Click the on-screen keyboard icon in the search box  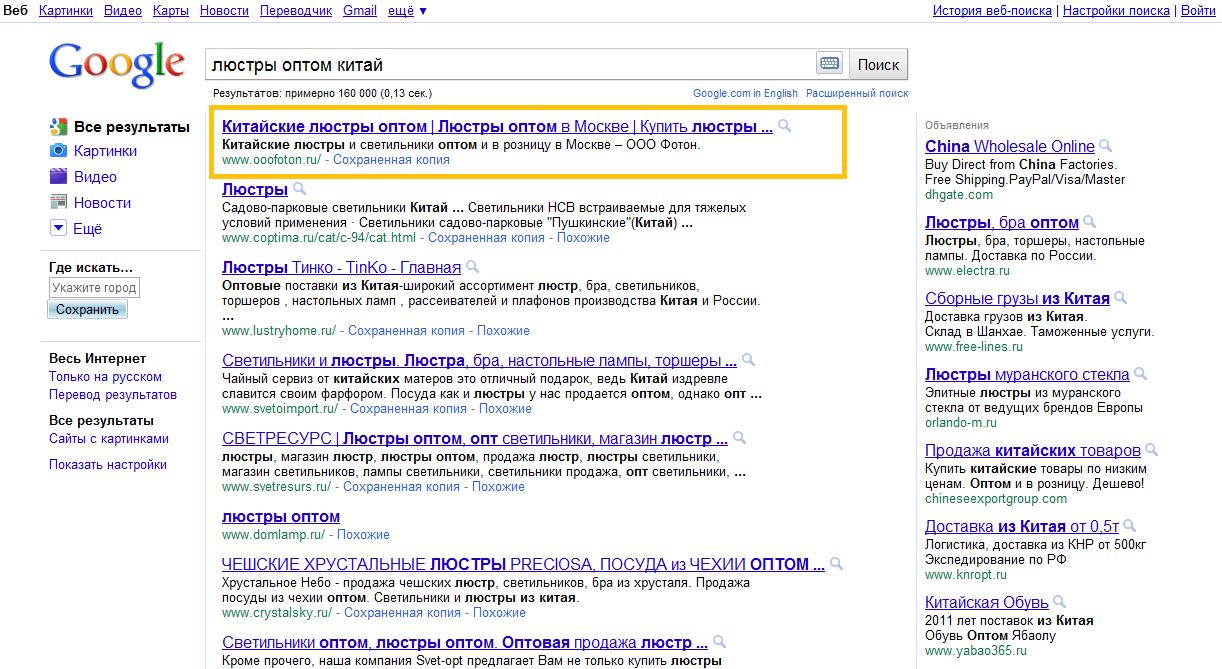click(829, 64)
